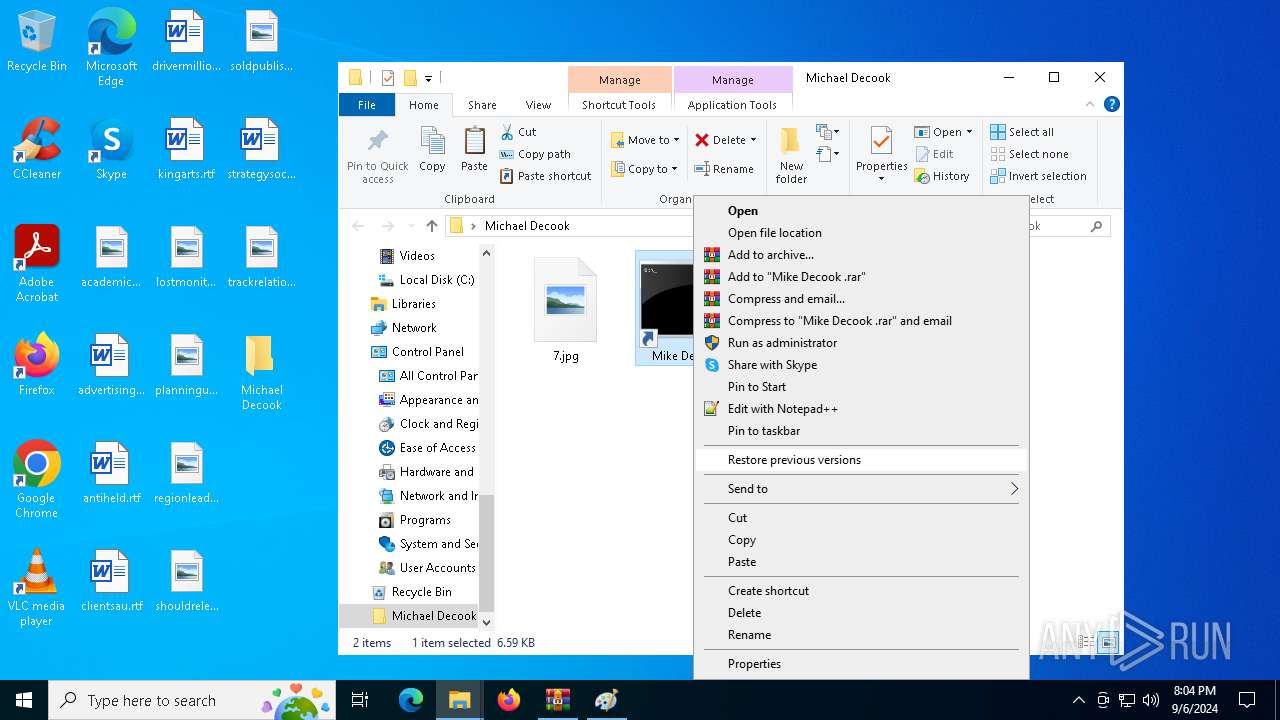
Task: Choose Open in the context menu
Action: tap(861, 211)
